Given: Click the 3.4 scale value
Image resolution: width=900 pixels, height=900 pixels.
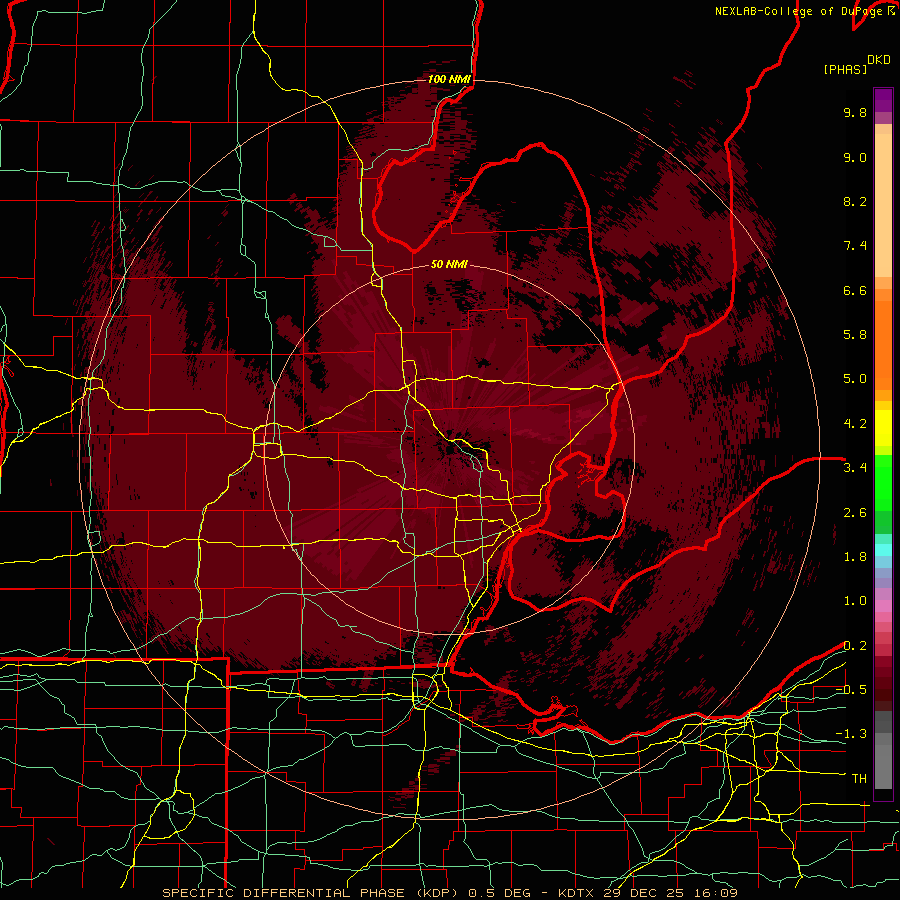Looking at the screenshot, I should coord(855,468).
